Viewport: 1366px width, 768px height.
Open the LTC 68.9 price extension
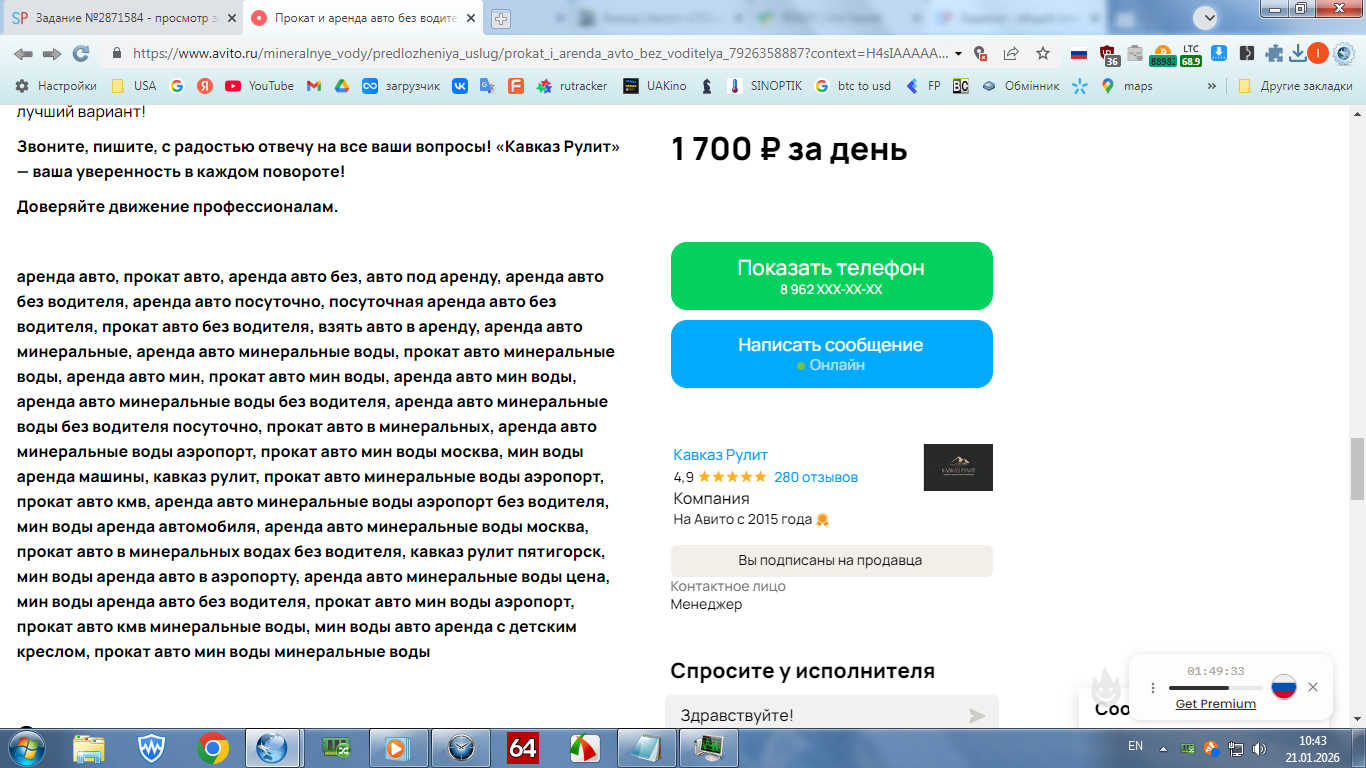[1190, 55]
